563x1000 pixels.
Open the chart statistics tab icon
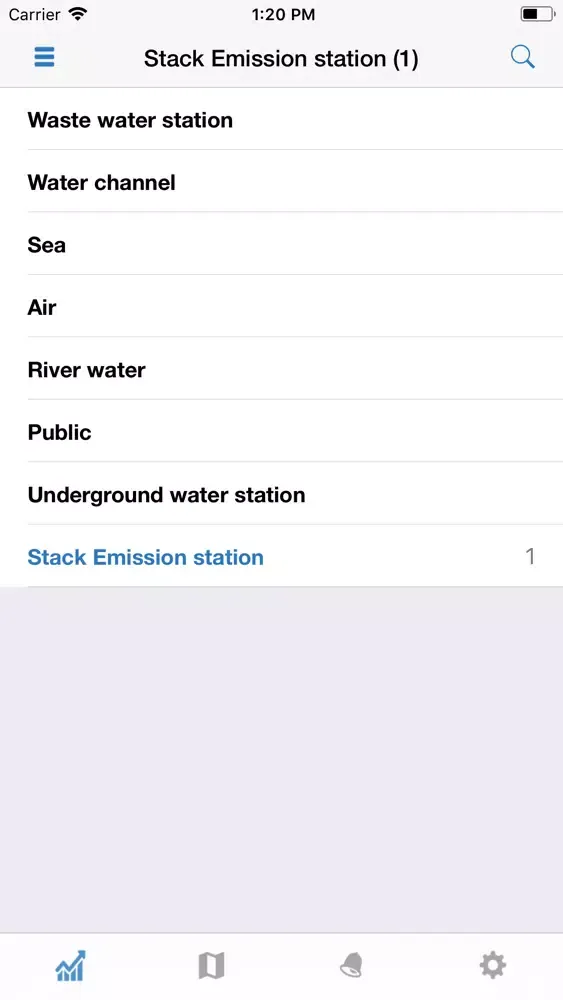[70, 966]
